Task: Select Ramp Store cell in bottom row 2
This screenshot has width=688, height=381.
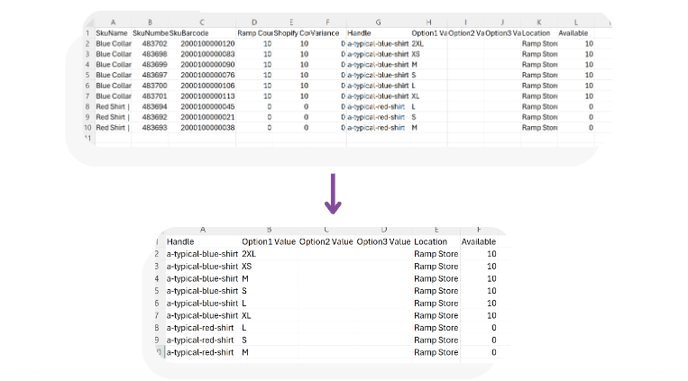Action: coord(436,254)
